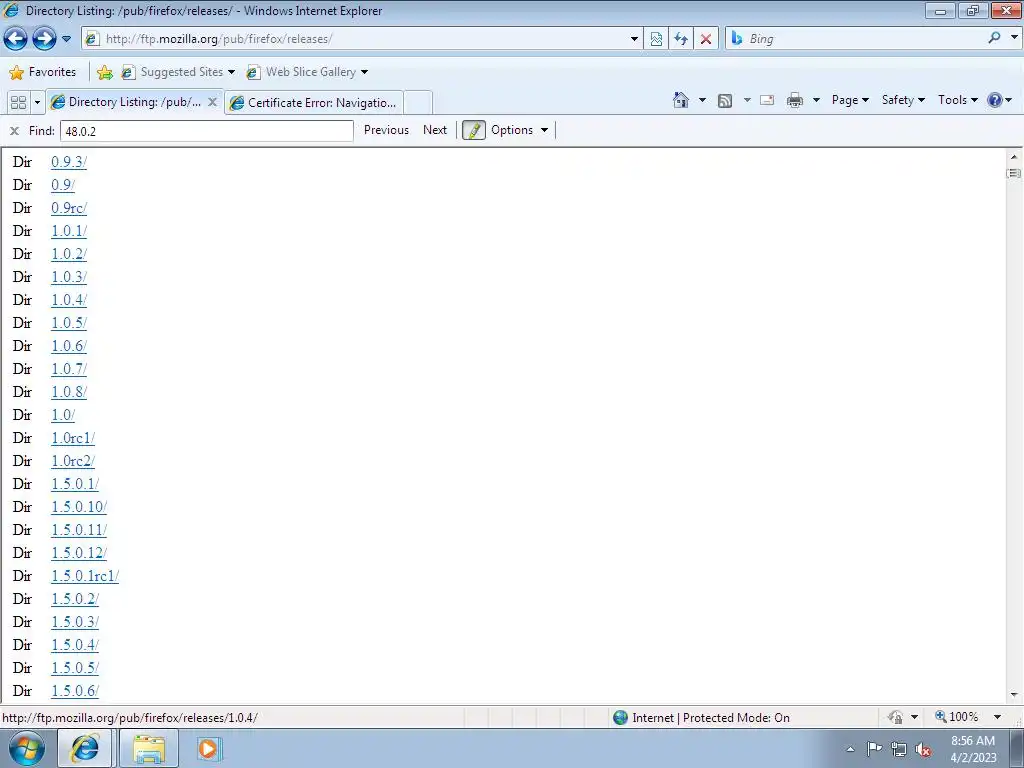Open the Page menu
The height and width of the screenshot is (768, 1024).
tap(850, 100)
